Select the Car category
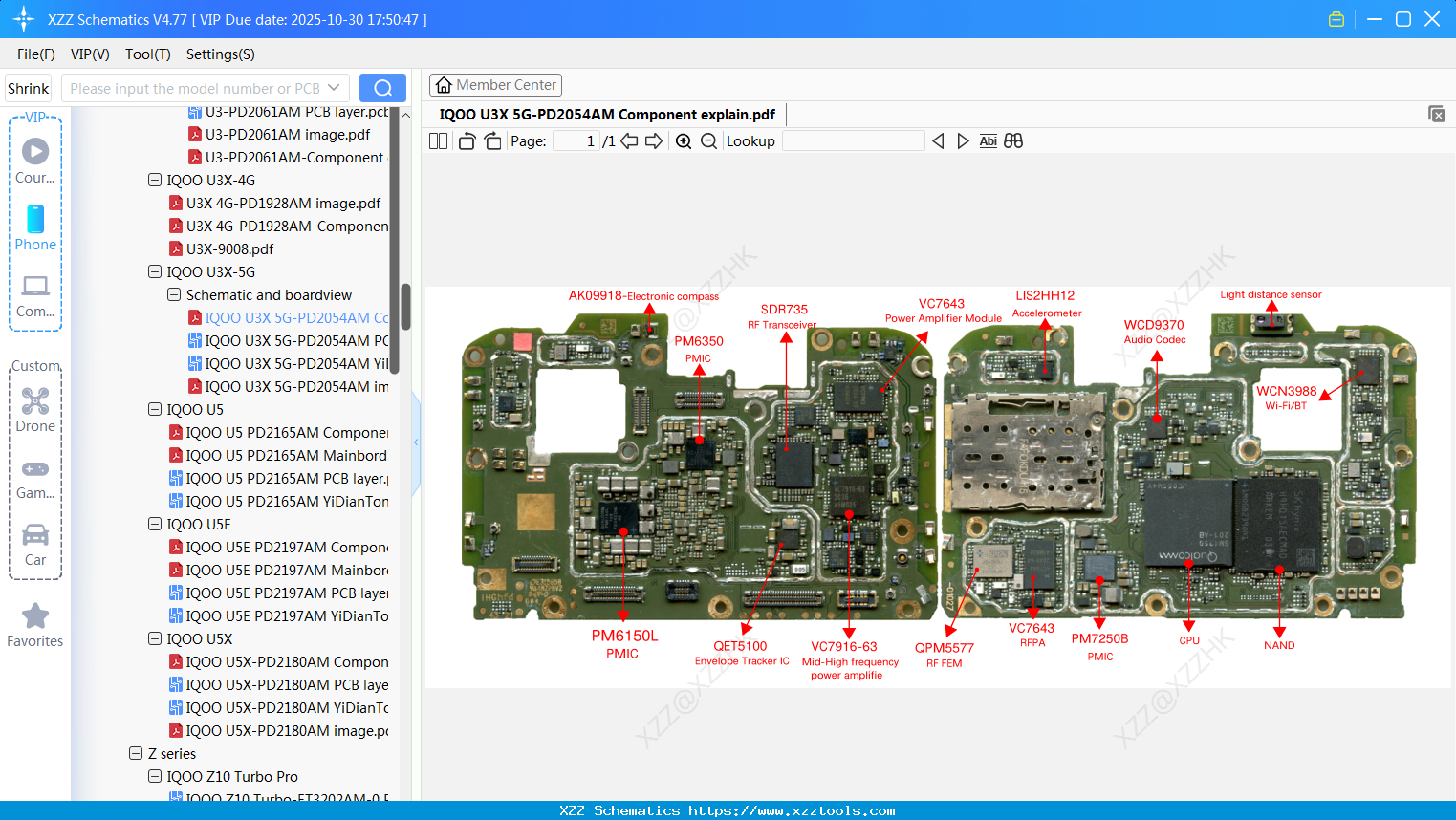The image size is (1456, 820). pyautogui.click(x=35, y=545)
